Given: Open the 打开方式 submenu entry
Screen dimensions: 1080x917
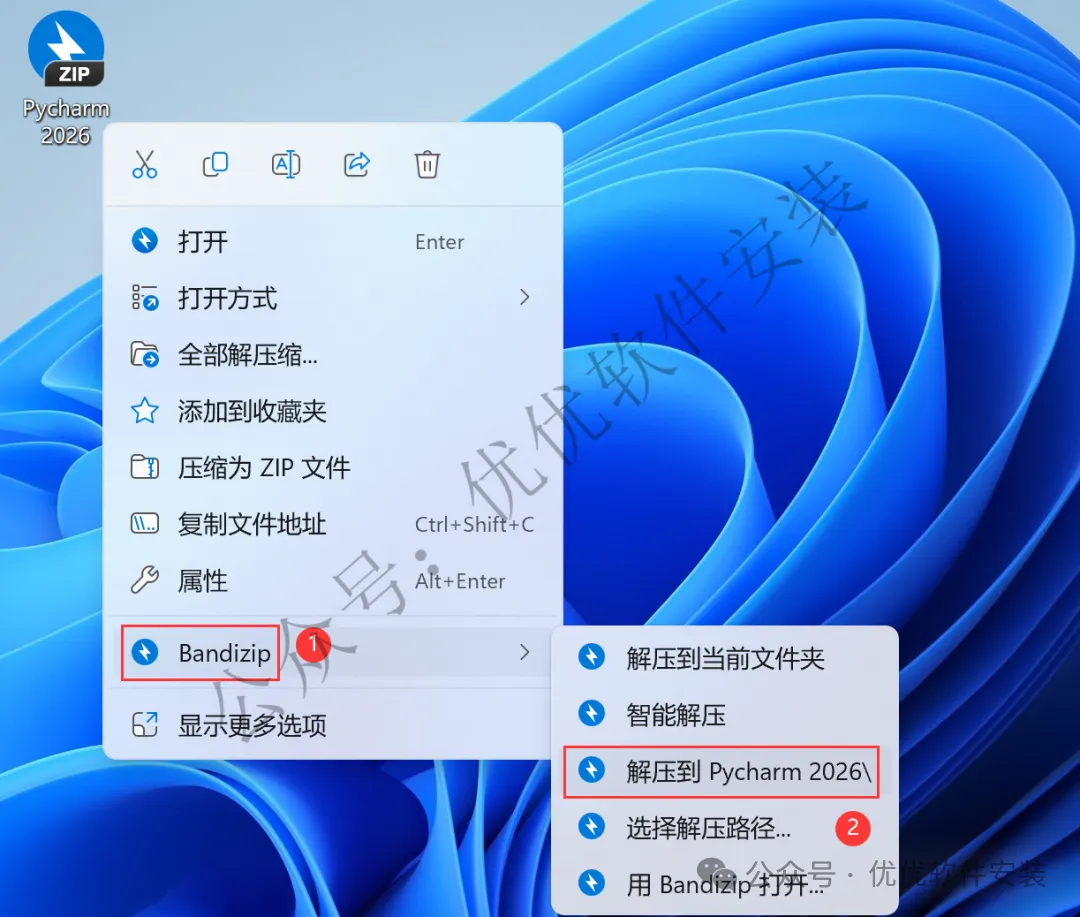Looking at the screenshot, I should click(333, 298).
